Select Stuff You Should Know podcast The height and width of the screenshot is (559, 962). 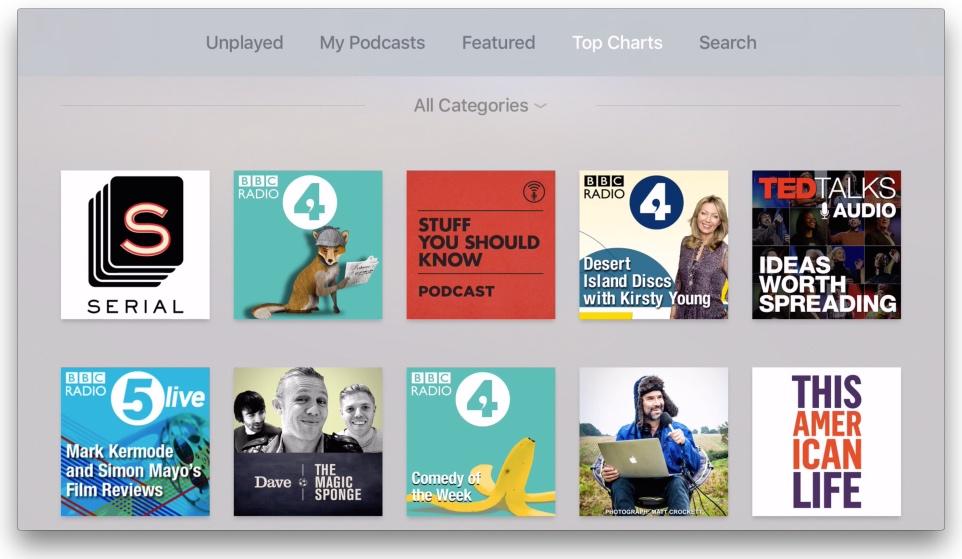[481, 245]
